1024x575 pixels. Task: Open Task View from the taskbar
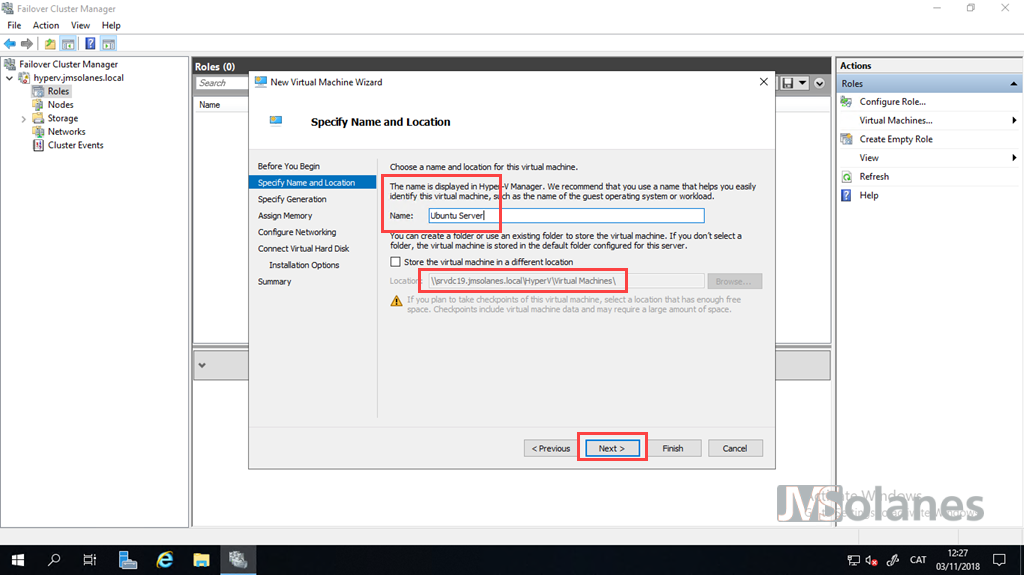point(89,560)
